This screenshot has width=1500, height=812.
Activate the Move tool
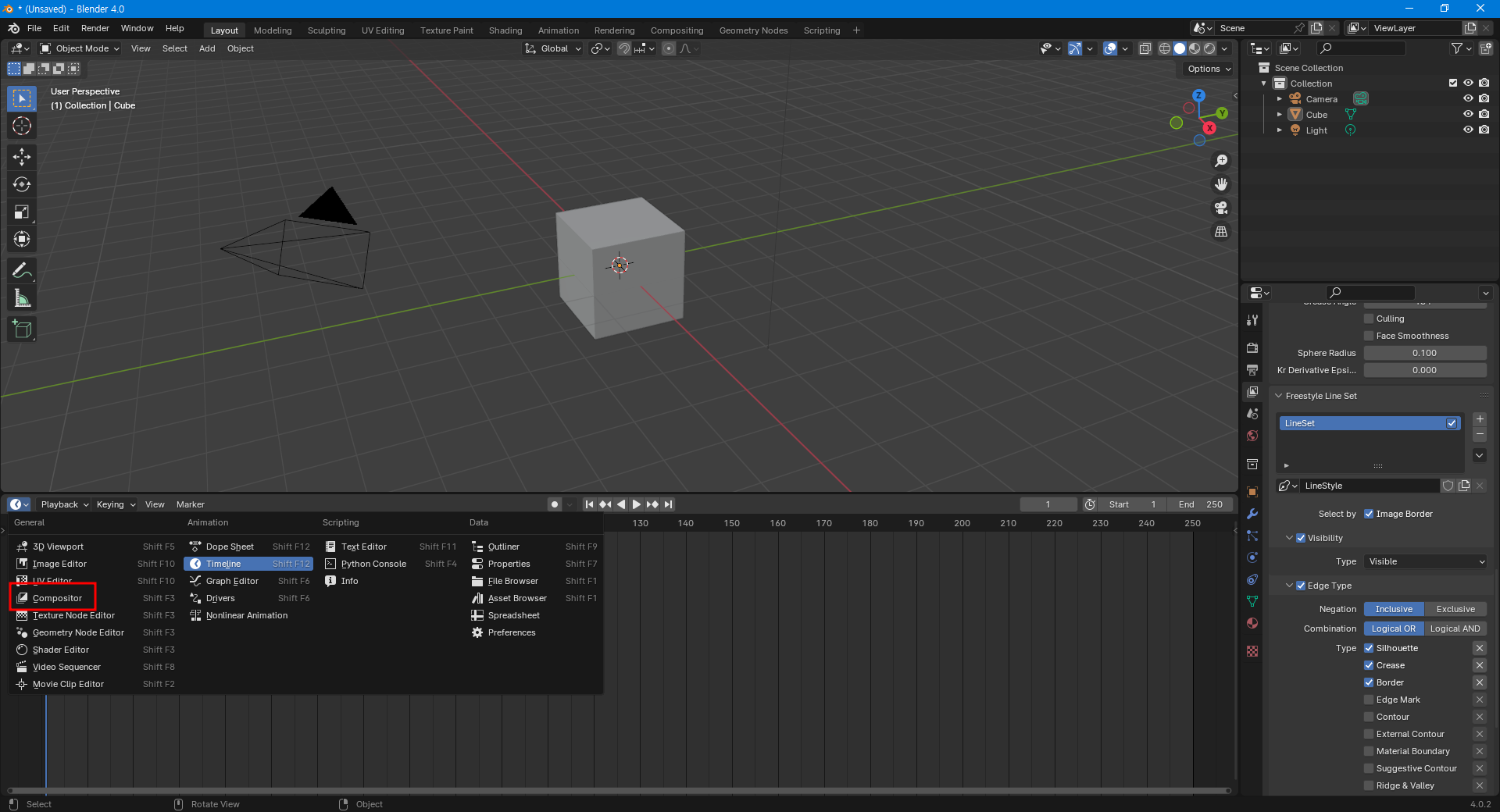click(x=22, y=157)
